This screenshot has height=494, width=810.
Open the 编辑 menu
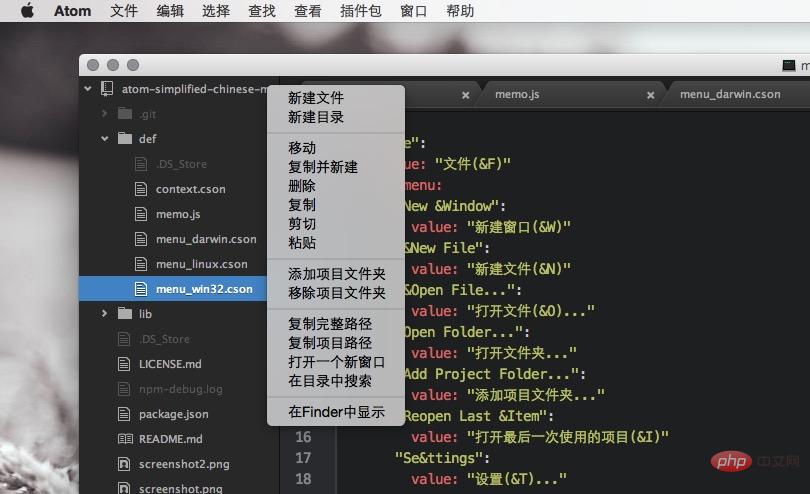tap(170, 11)
